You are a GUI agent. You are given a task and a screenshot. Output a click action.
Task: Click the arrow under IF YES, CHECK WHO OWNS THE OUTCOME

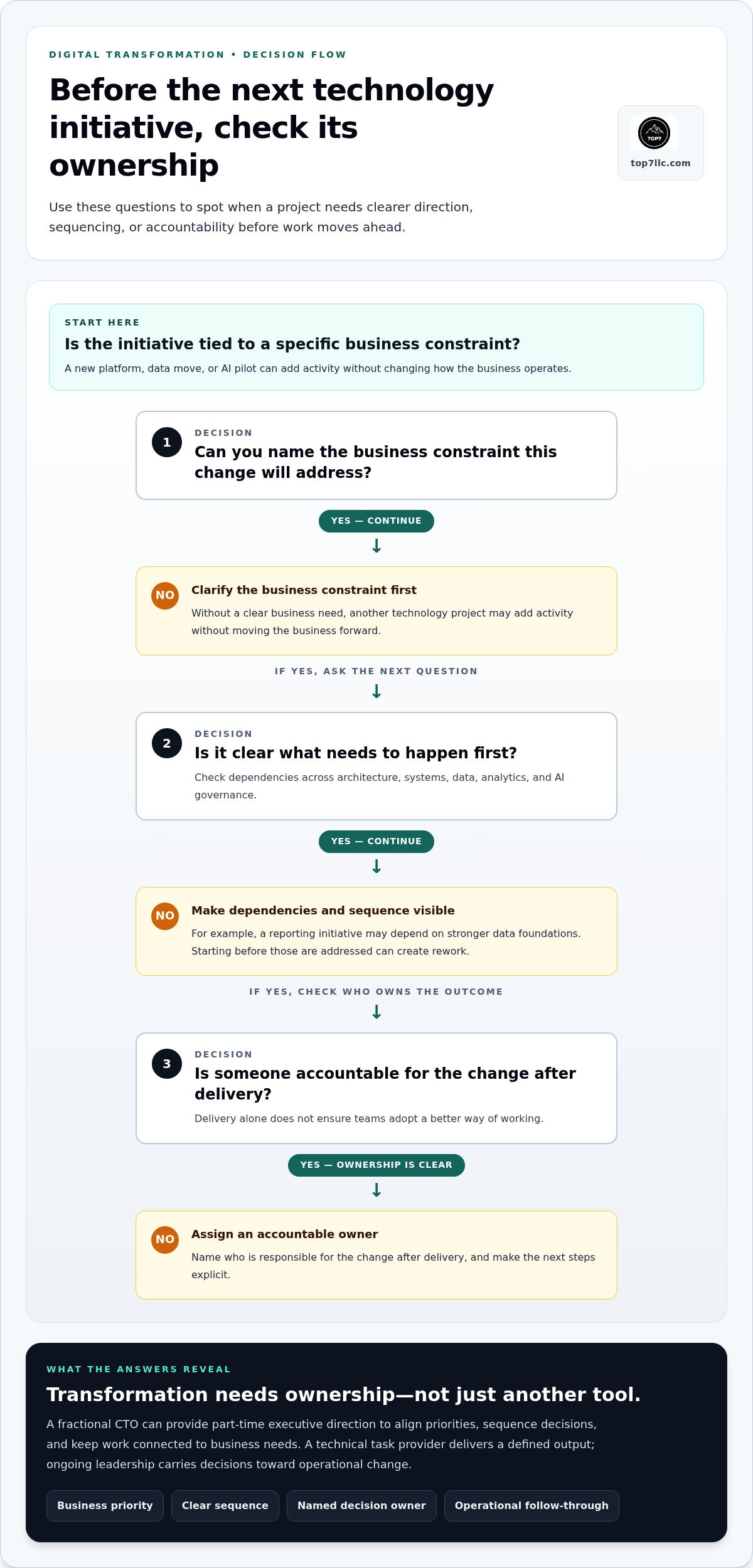(x=376, y=1012)
